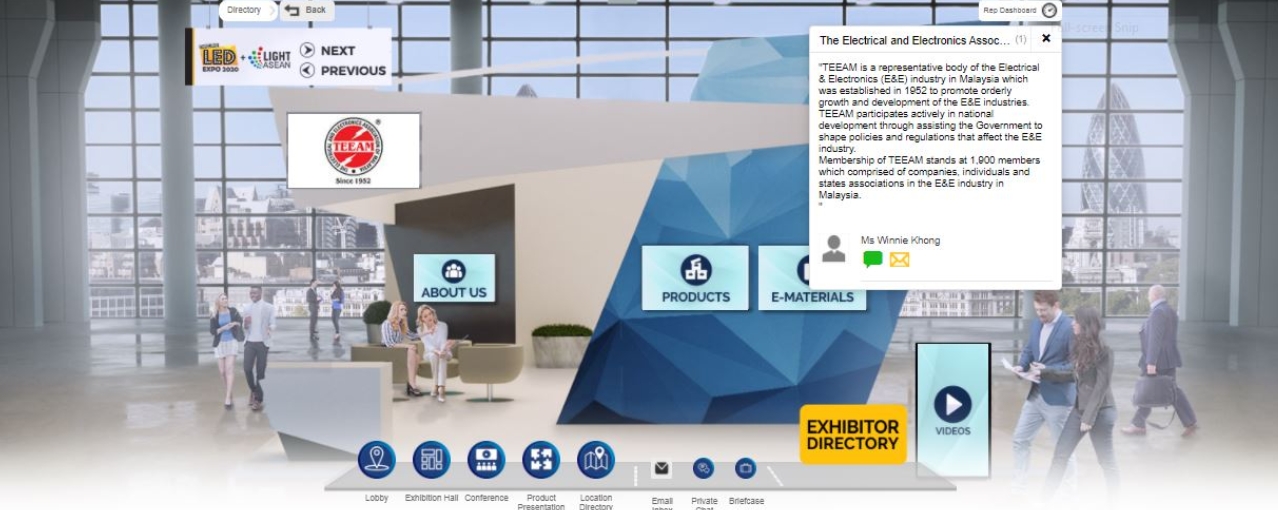The width and height of the screenshot is (1278, 510).
Task: Go to the Exhibition Hall icon
Action: pos(431,460)
